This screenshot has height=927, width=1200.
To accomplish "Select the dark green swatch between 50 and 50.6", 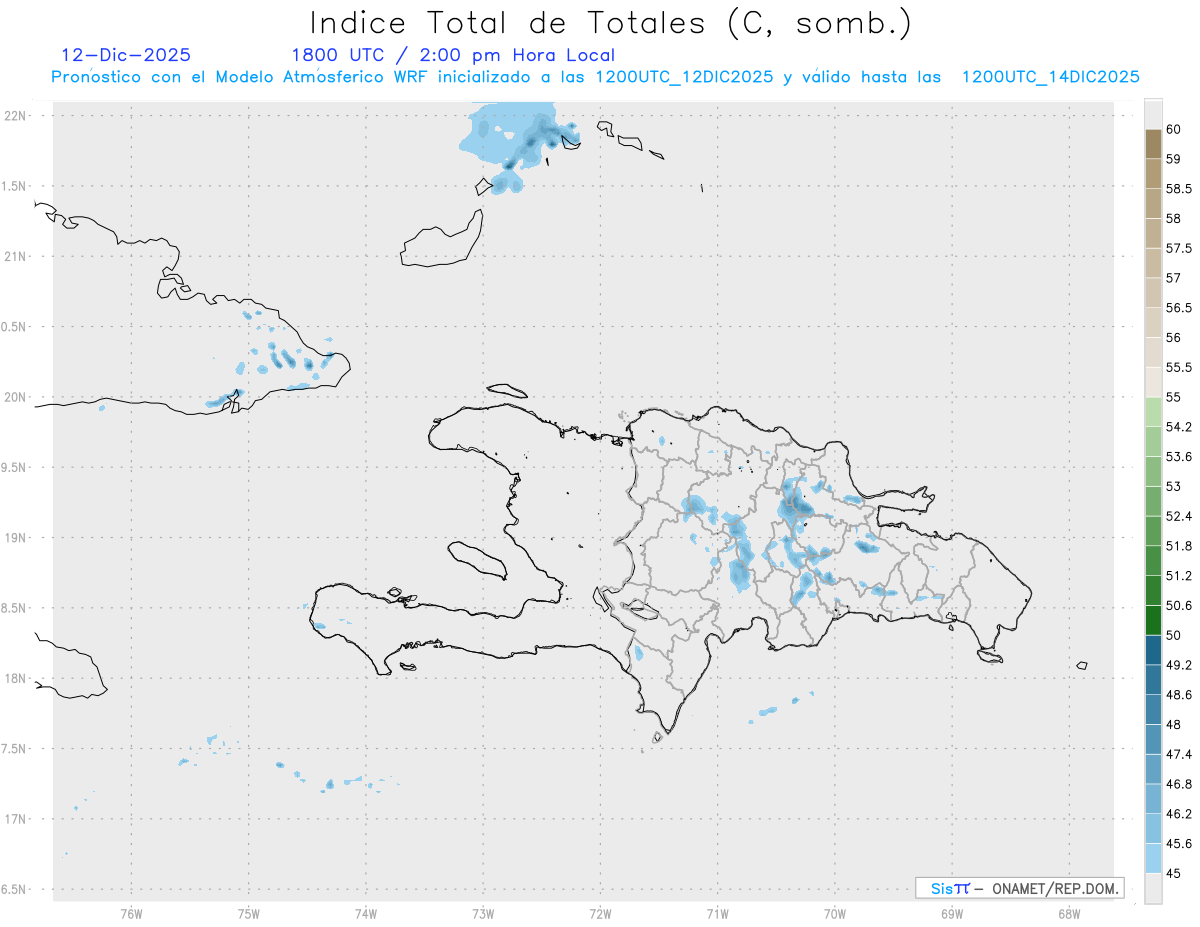I will tap(1153, 620).
